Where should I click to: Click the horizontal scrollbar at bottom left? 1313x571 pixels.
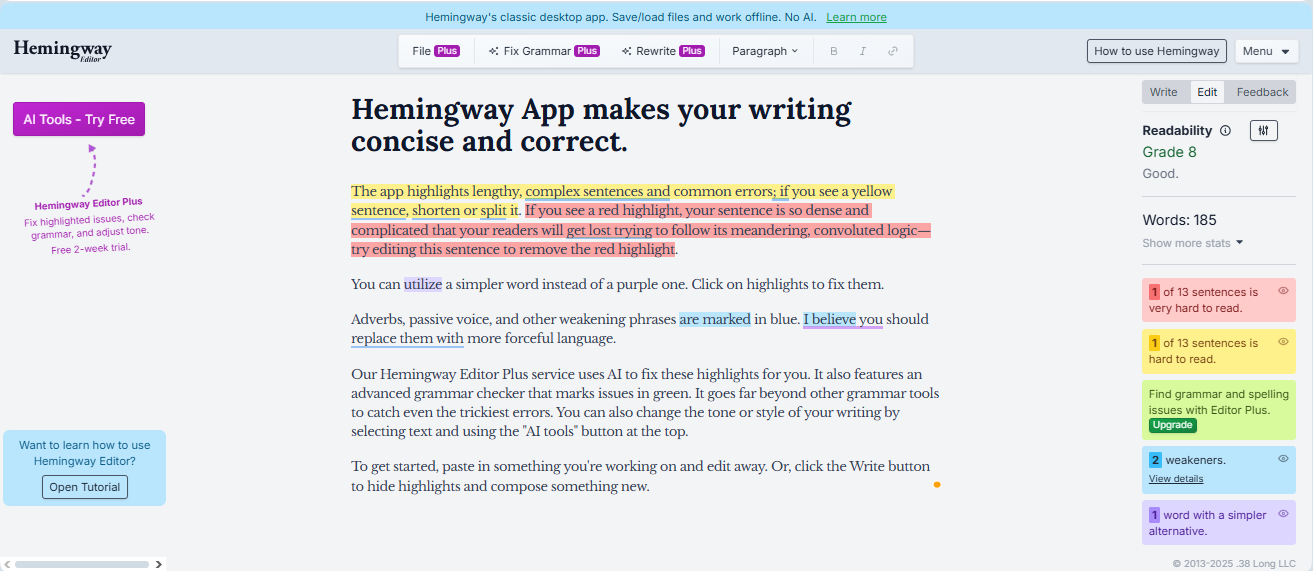click(x=82, y=564)
